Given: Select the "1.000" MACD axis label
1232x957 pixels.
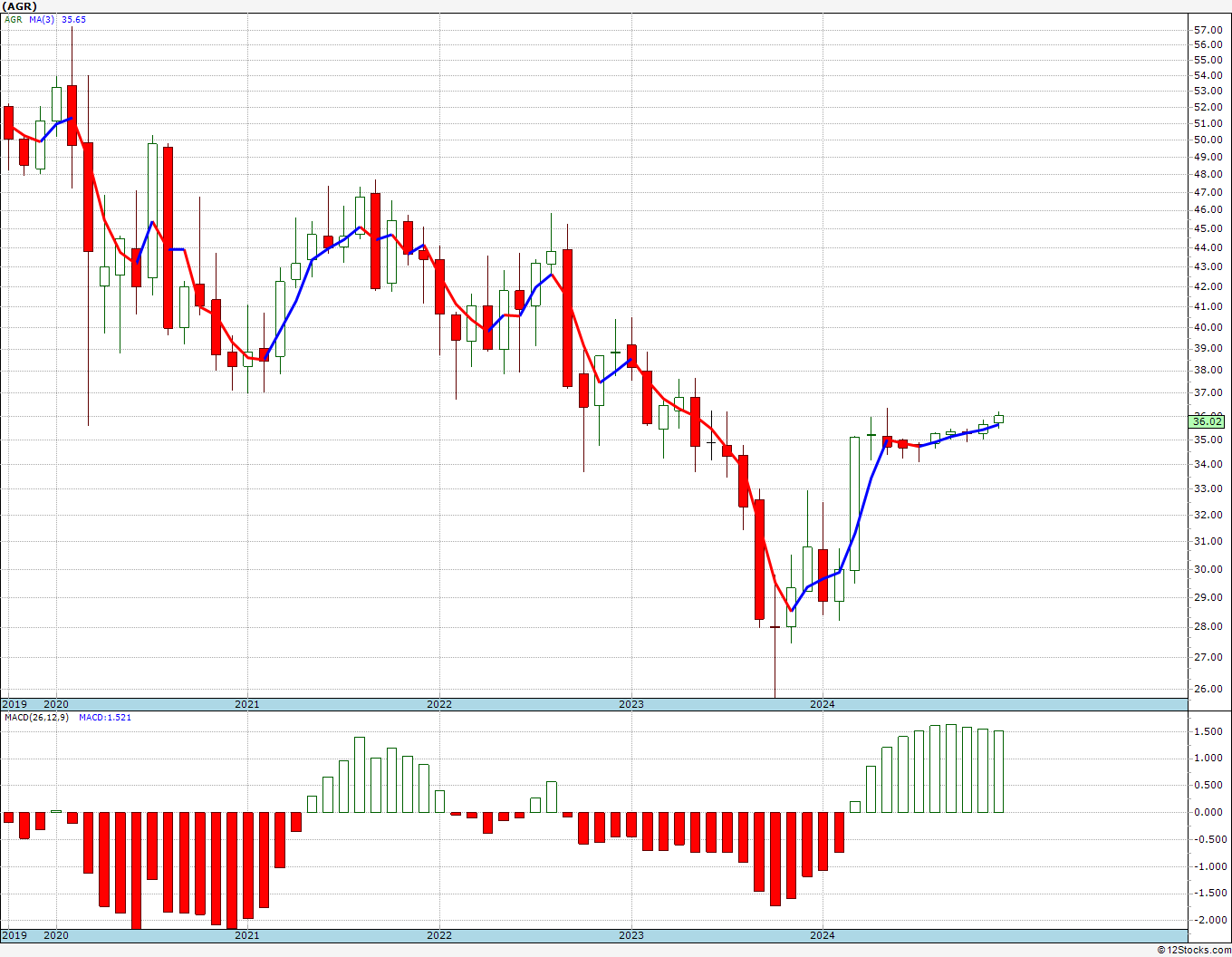Looking at the screenshot, I should [1208, 758].
